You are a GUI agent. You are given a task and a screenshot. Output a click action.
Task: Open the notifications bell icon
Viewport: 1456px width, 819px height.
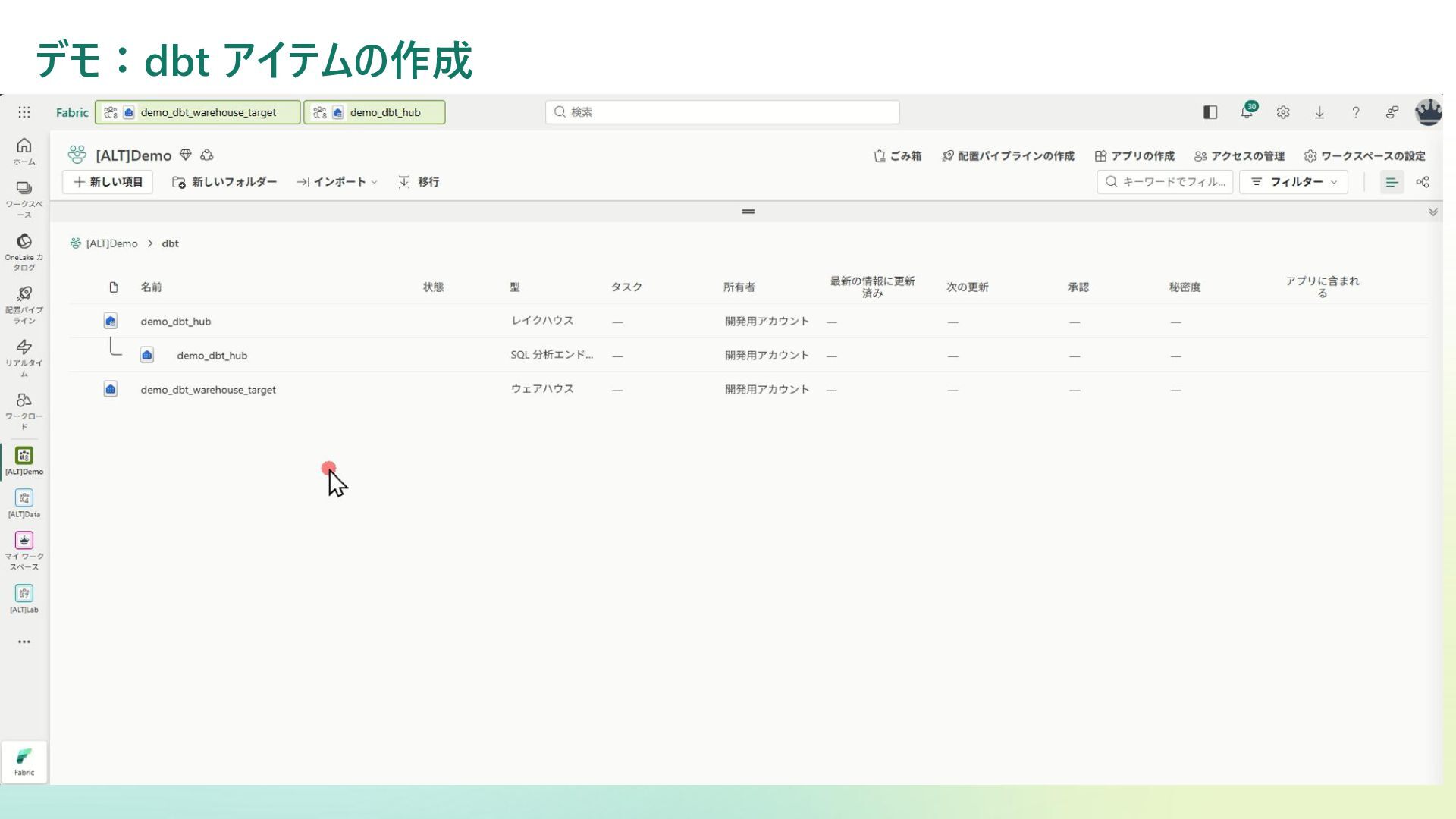click(1247, 112)
